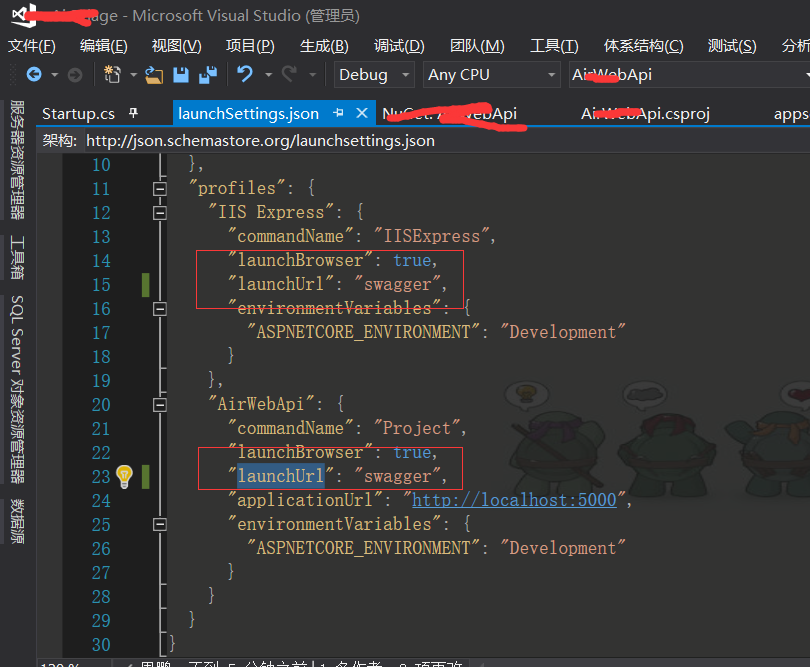The image size is (810, 667).
Task: Collapse the "AirWebApi" block on line 20
Action: click(160, 405)
